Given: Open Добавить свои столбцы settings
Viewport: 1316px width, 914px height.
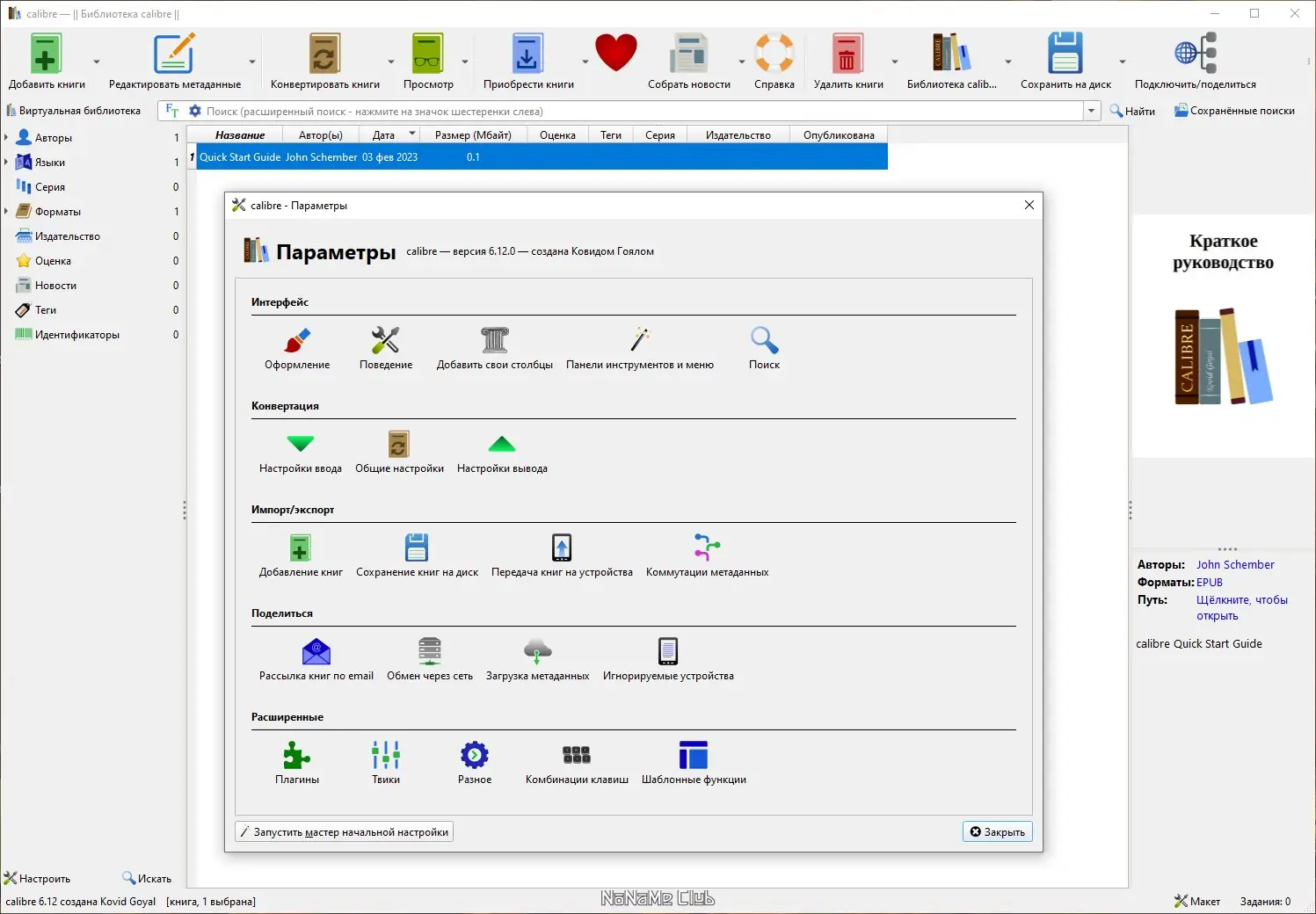Looking at the screenshot, I should tap(495, 348).
